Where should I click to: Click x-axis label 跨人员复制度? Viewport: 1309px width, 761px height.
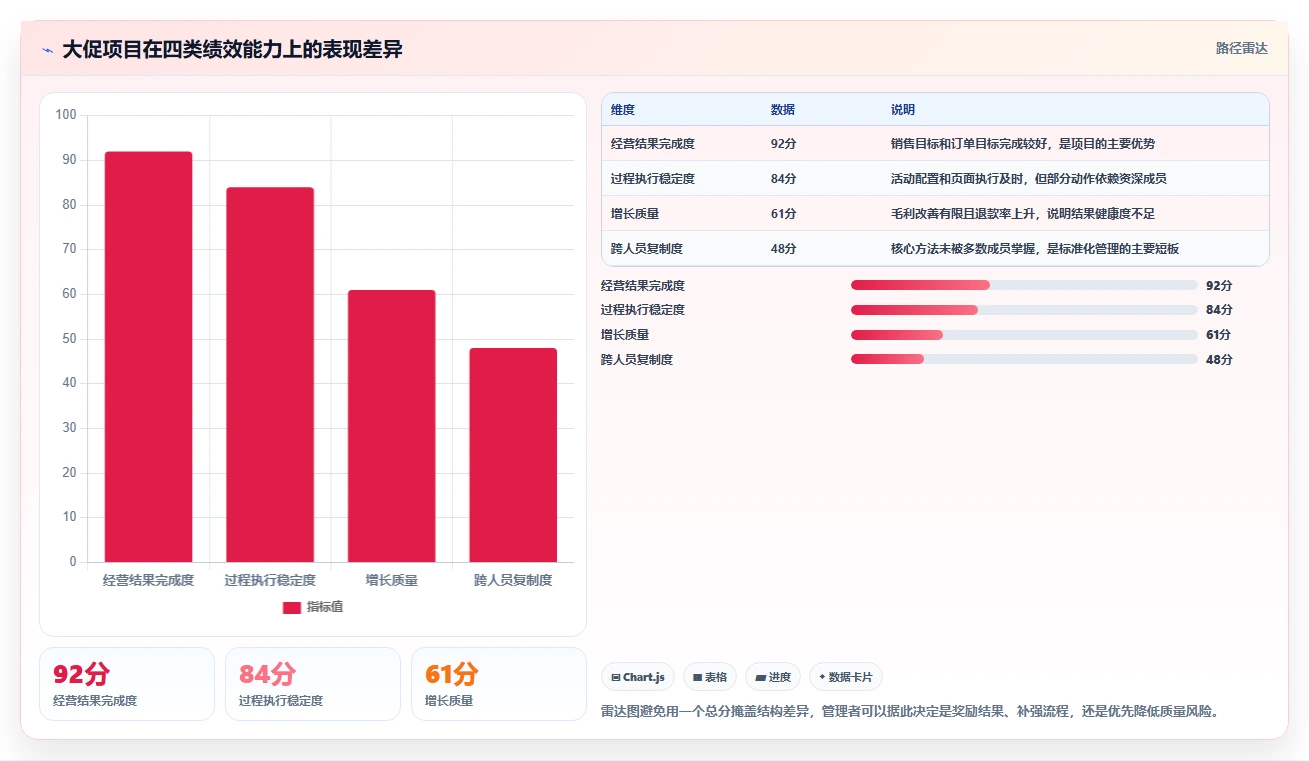pyautogui.click(x=513, y=580)
